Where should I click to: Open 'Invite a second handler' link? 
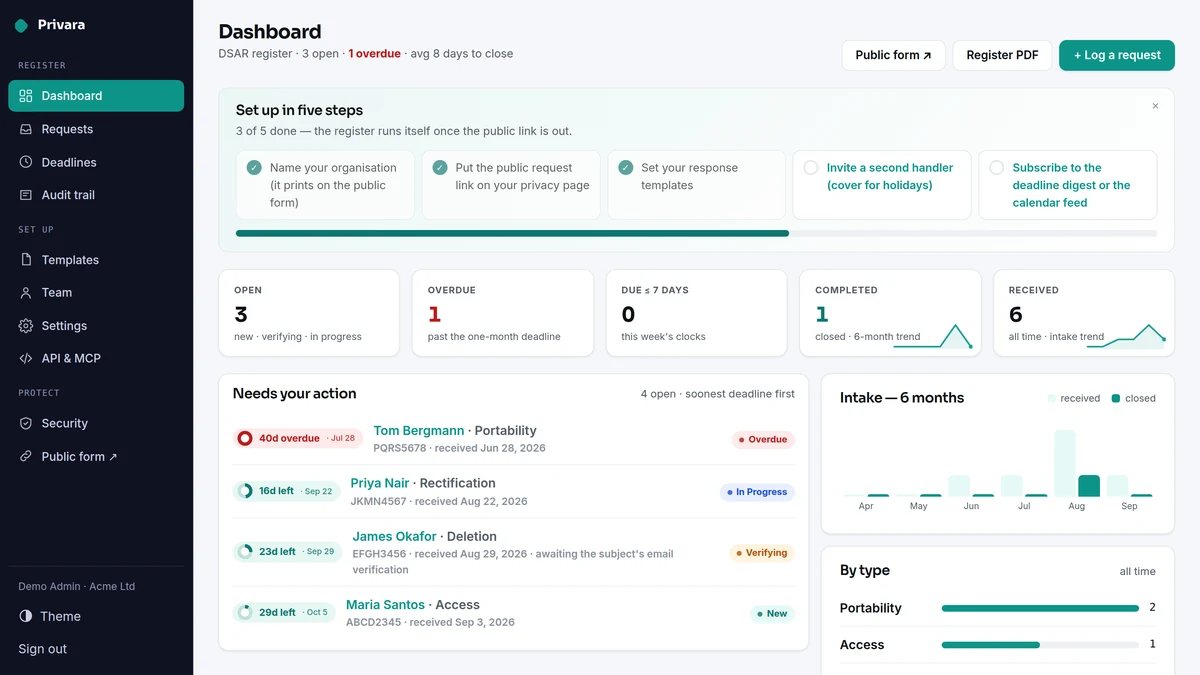coord(890,176)
